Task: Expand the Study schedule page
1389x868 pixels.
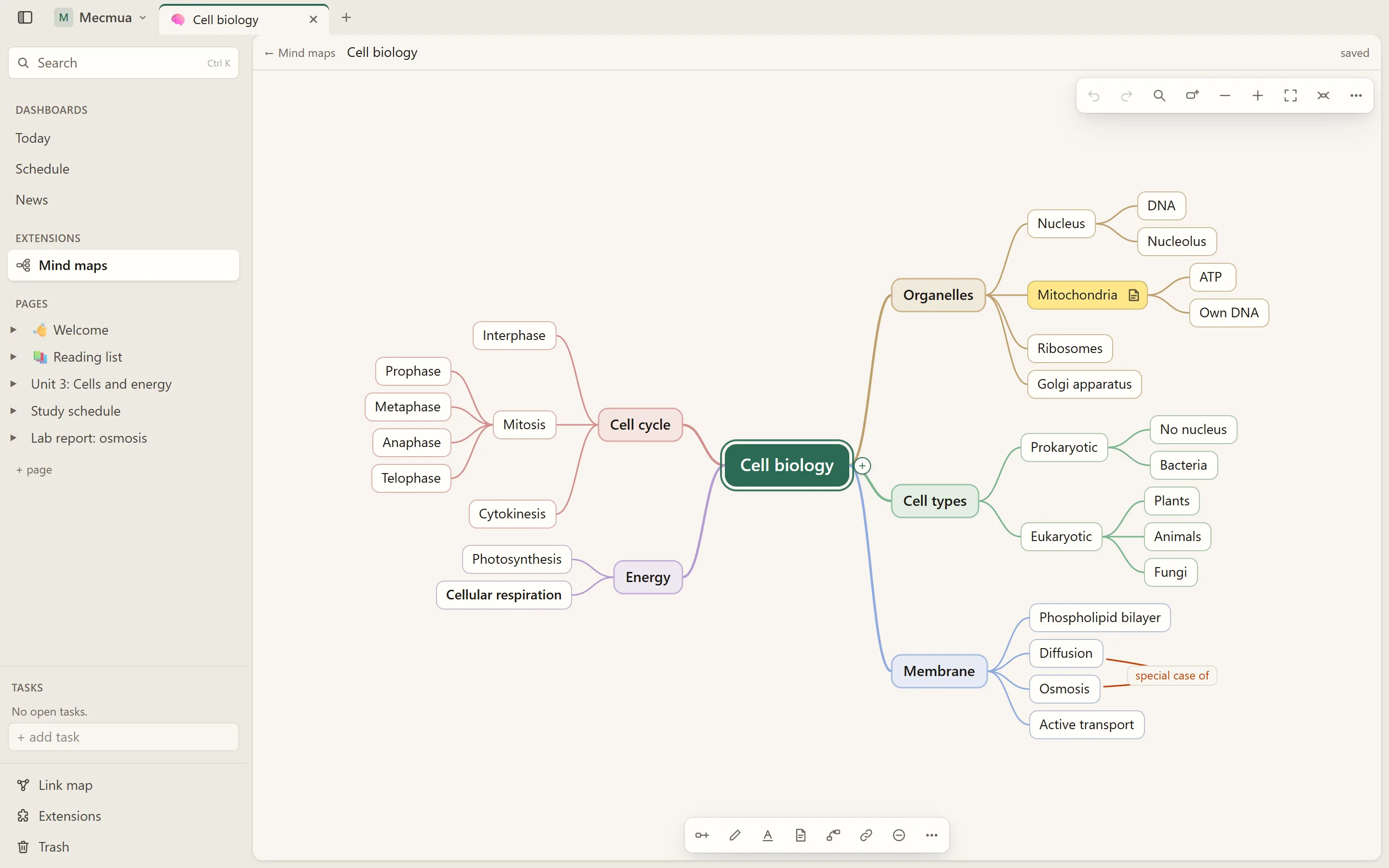Action: (x=14, y=411)
